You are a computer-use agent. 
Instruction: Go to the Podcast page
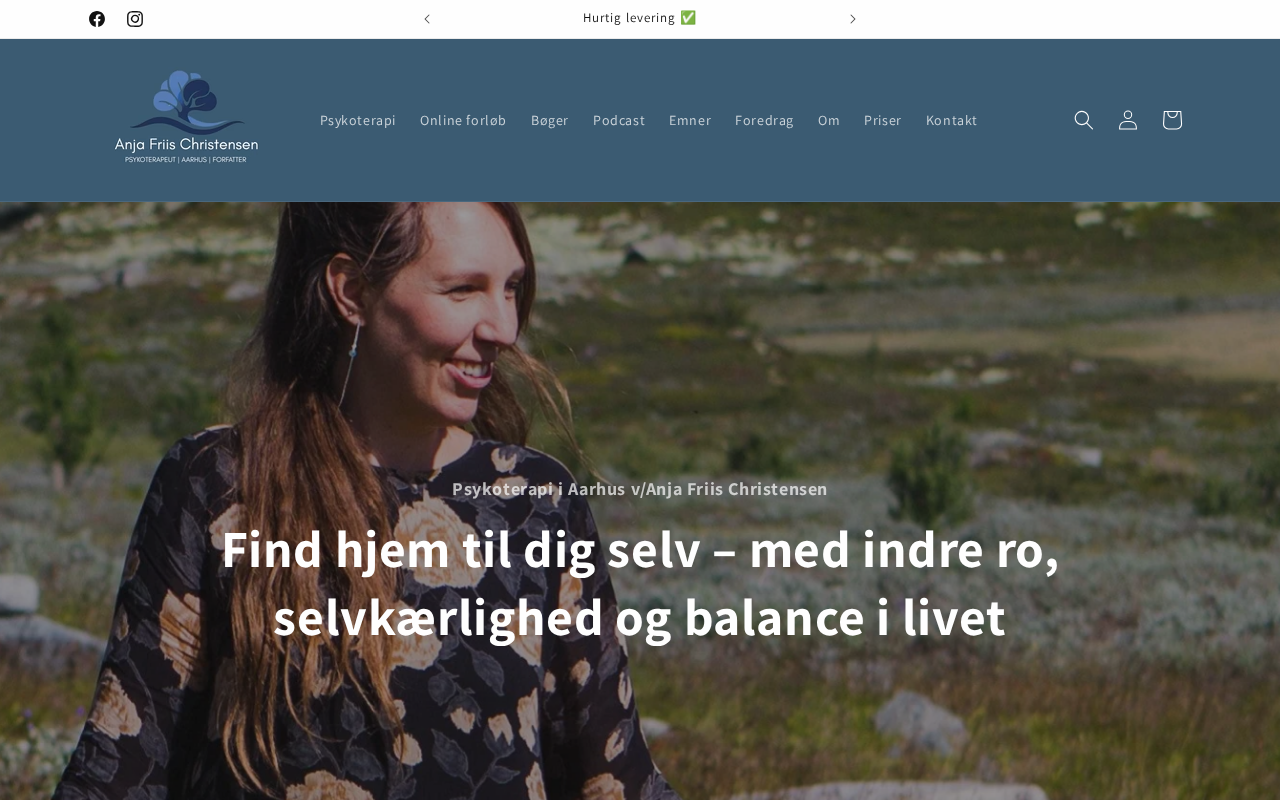pos(619,120)
